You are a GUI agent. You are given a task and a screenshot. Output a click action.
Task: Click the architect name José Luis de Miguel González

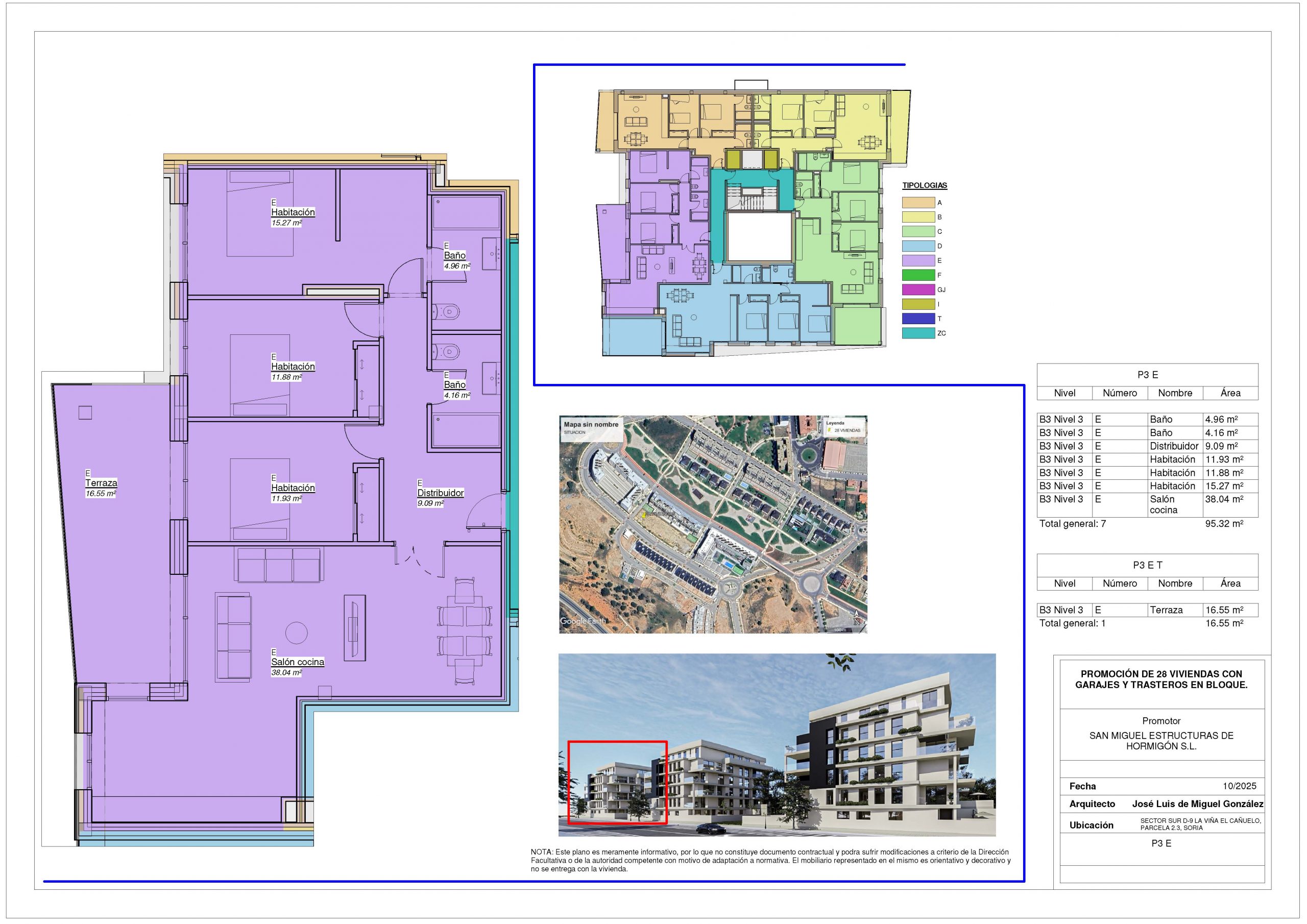(1197, 804)
